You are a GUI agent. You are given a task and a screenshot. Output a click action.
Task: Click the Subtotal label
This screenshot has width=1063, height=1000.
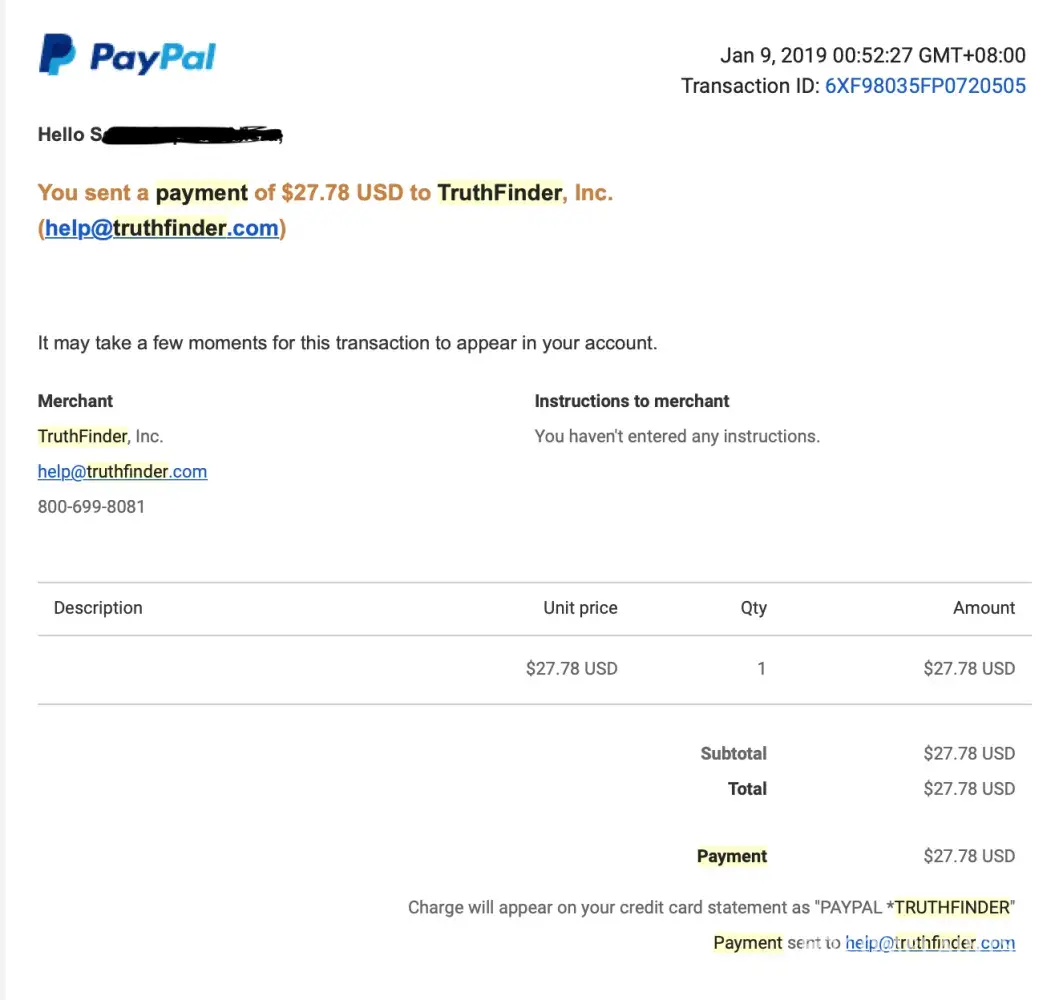[x=733, y=754]
